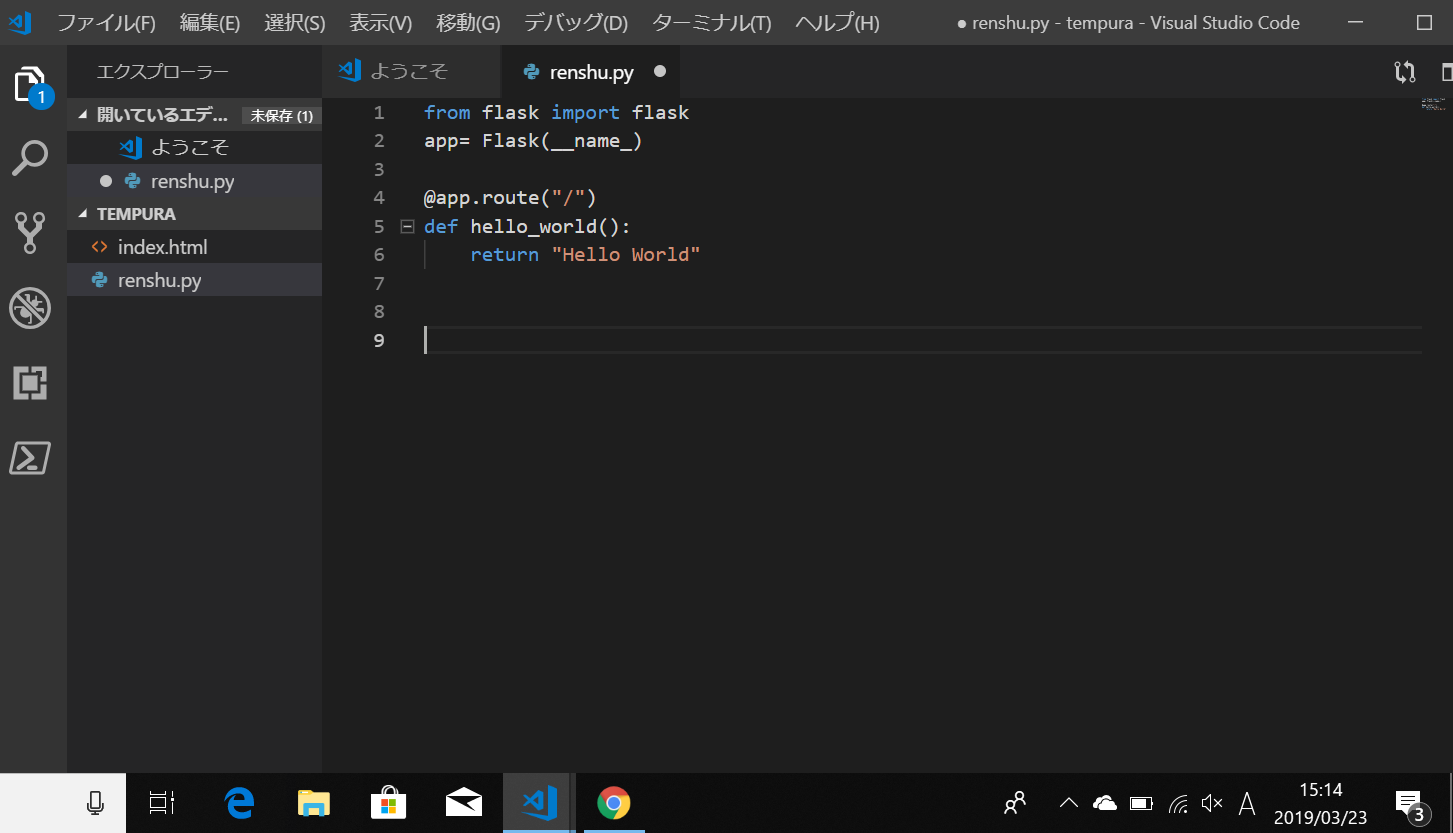Open index.html in the file tree
Viewport: 1453px width, 833px height.
click(x=162, y=247)
